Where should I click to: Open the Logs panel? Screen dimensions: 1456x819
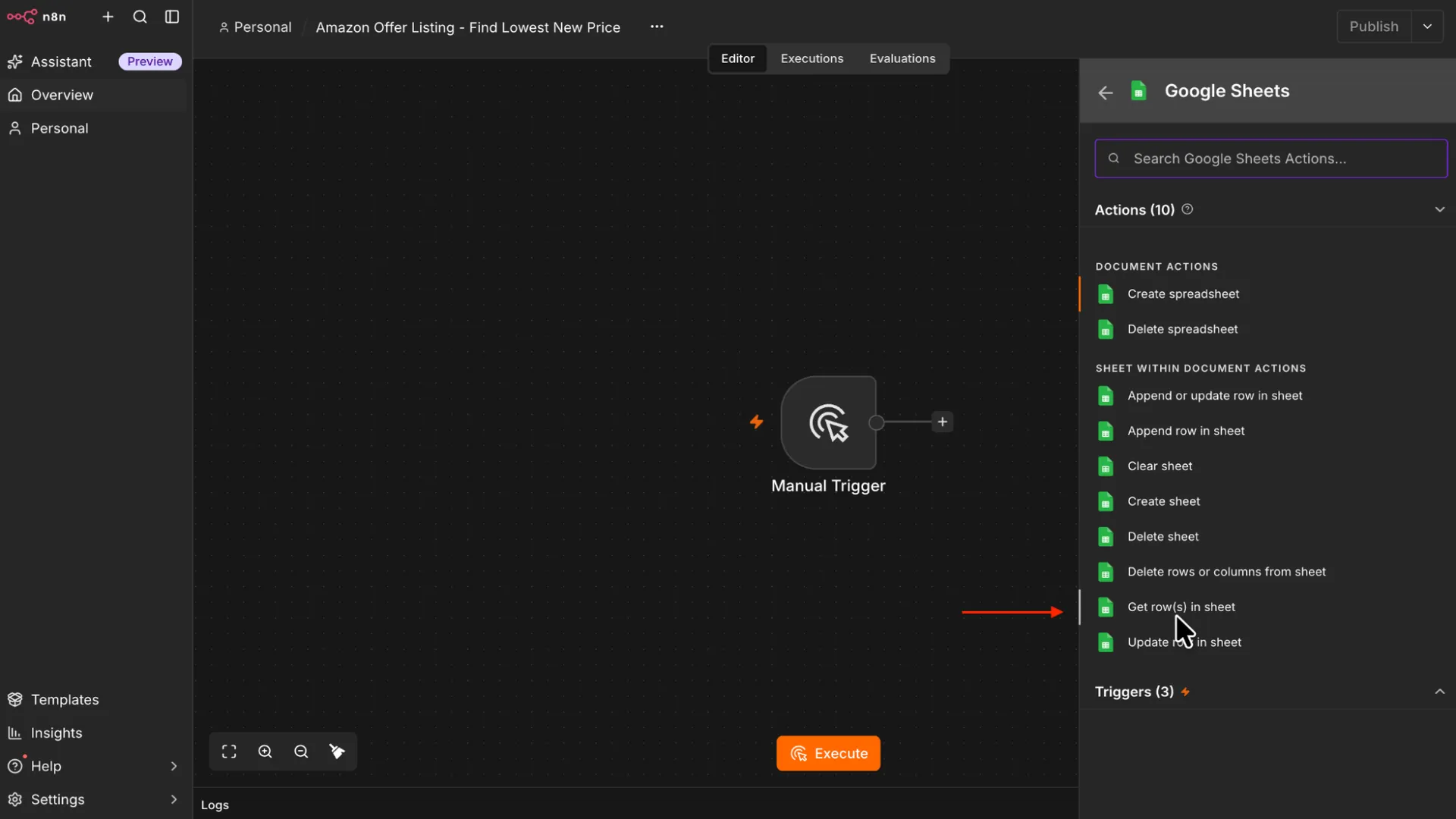tap(215, 805)
